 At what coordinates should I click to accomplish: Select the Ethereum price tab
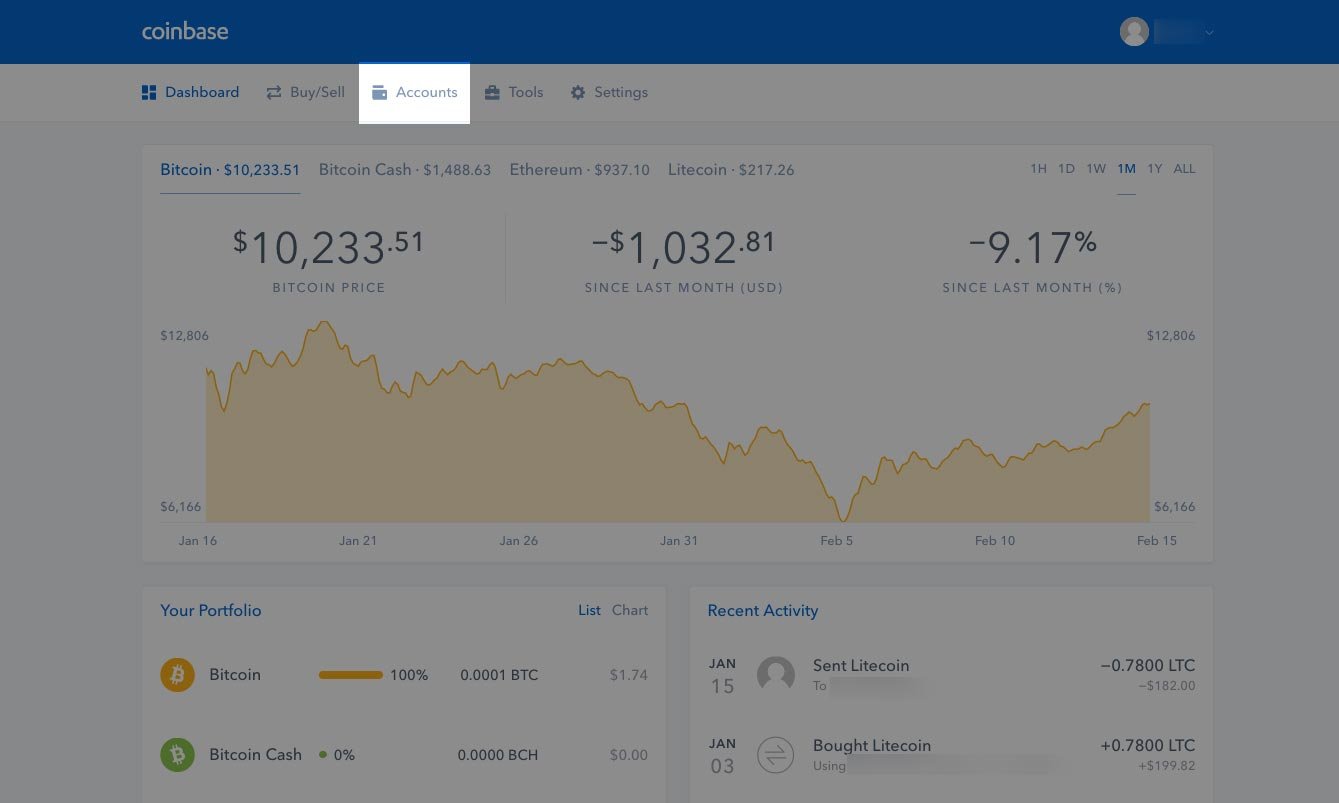click(x=580, y=170)
